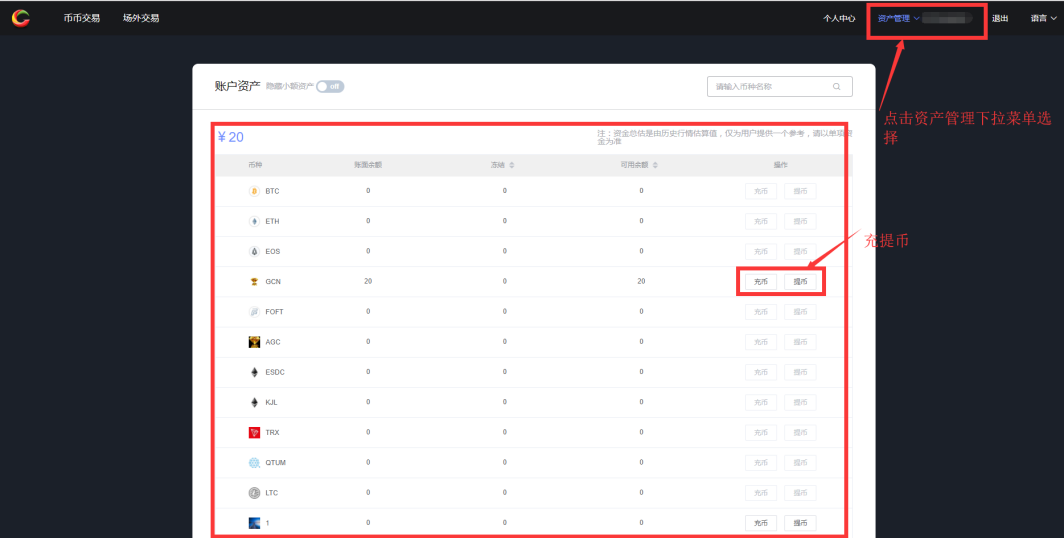Click the search magnifier icon in coin search box
This screenshot has width=1064, height=538.
click(x=836, y=87)
